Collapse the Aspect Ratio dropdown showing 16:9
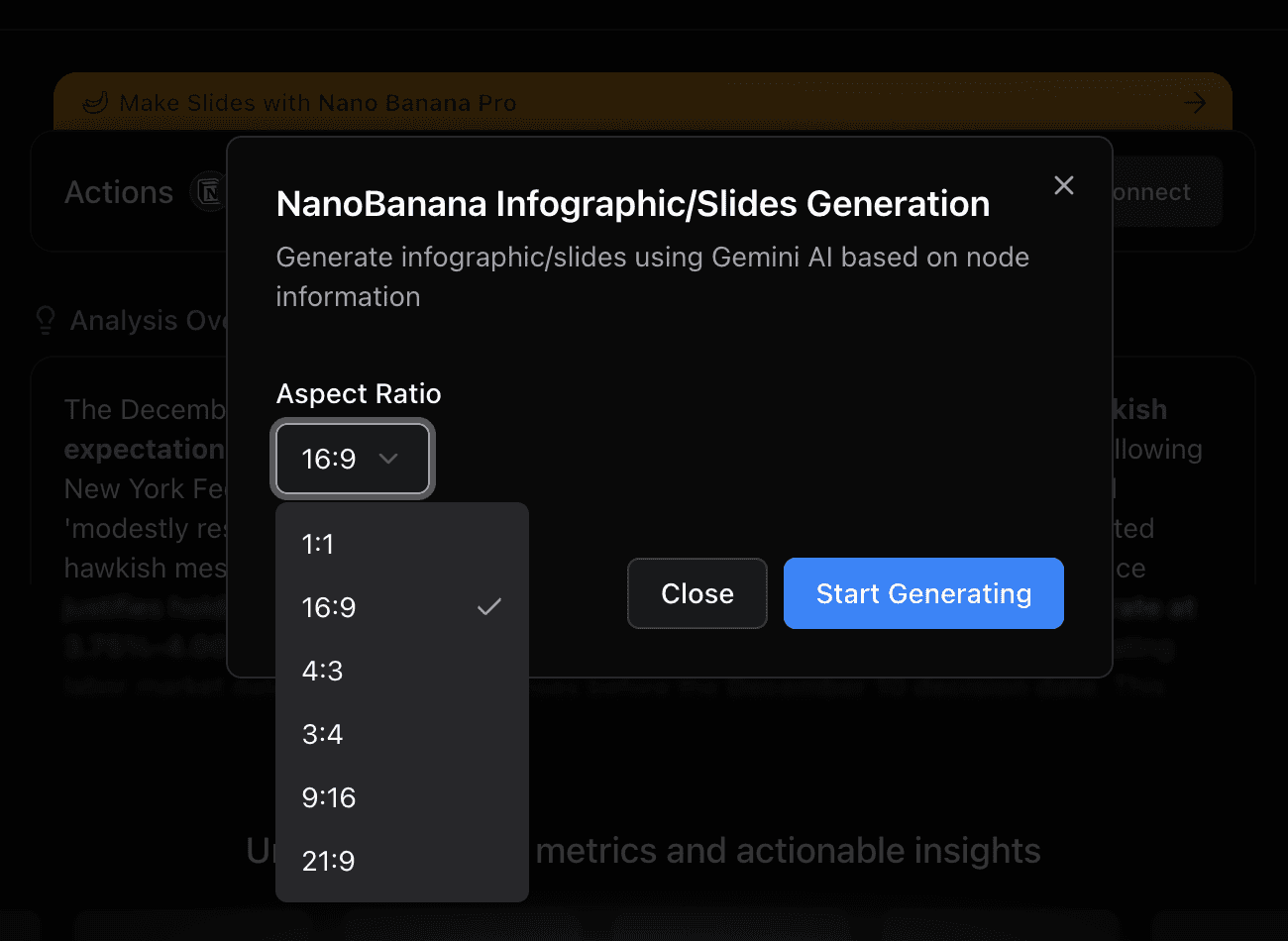This screenshot has height=941, width=1288. (353, 459)
